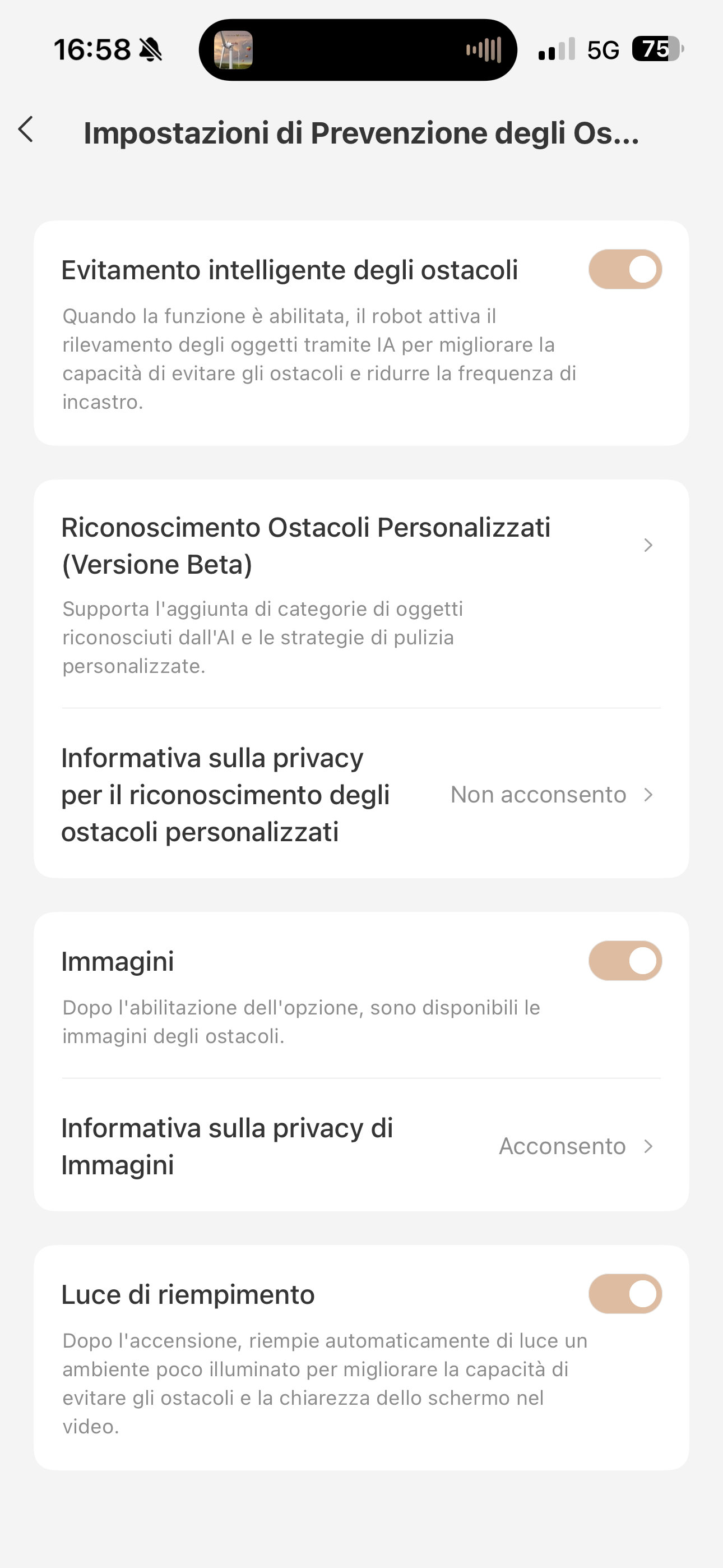Tap the battery level indicator

coord(658,49)
